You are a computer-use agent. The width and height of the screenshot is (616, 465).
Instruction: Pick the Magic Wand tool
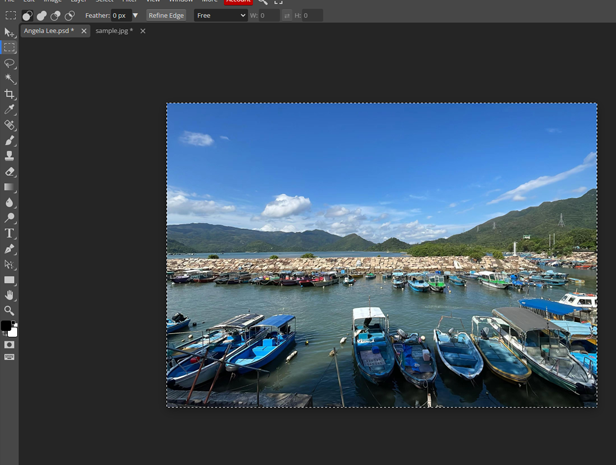click(9, 78)
